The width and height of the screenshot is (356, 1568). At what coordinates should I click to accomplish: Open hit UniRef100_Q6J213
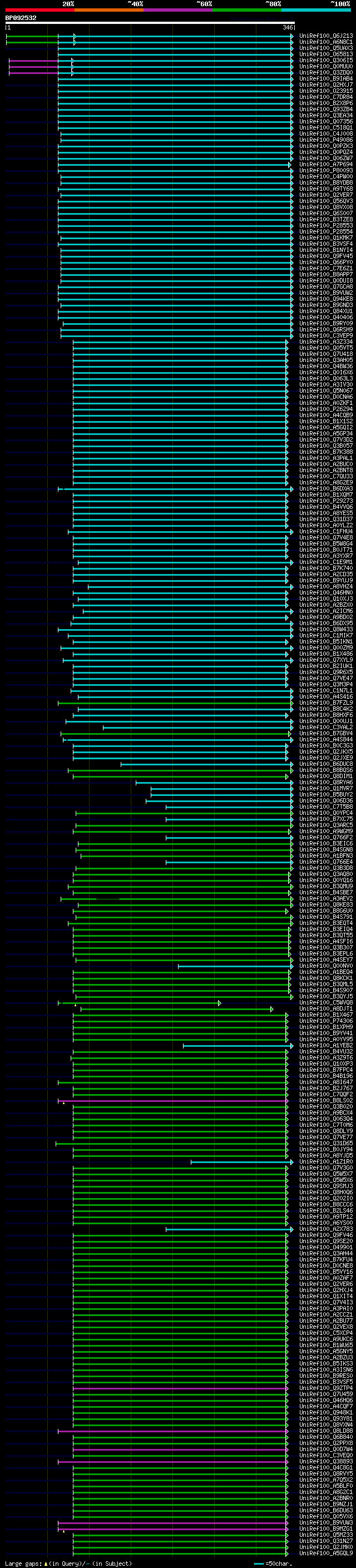[325, 36]
